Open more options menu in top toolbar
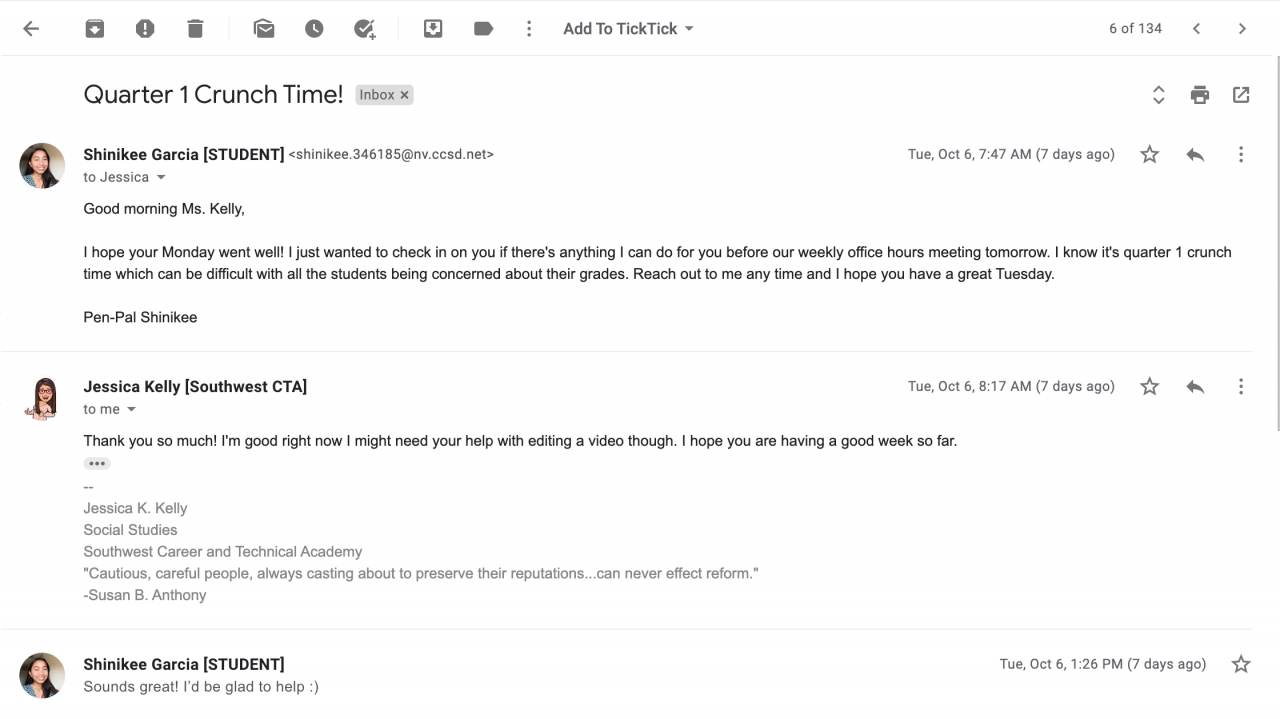1280x719 pixels. click(529, 29)
